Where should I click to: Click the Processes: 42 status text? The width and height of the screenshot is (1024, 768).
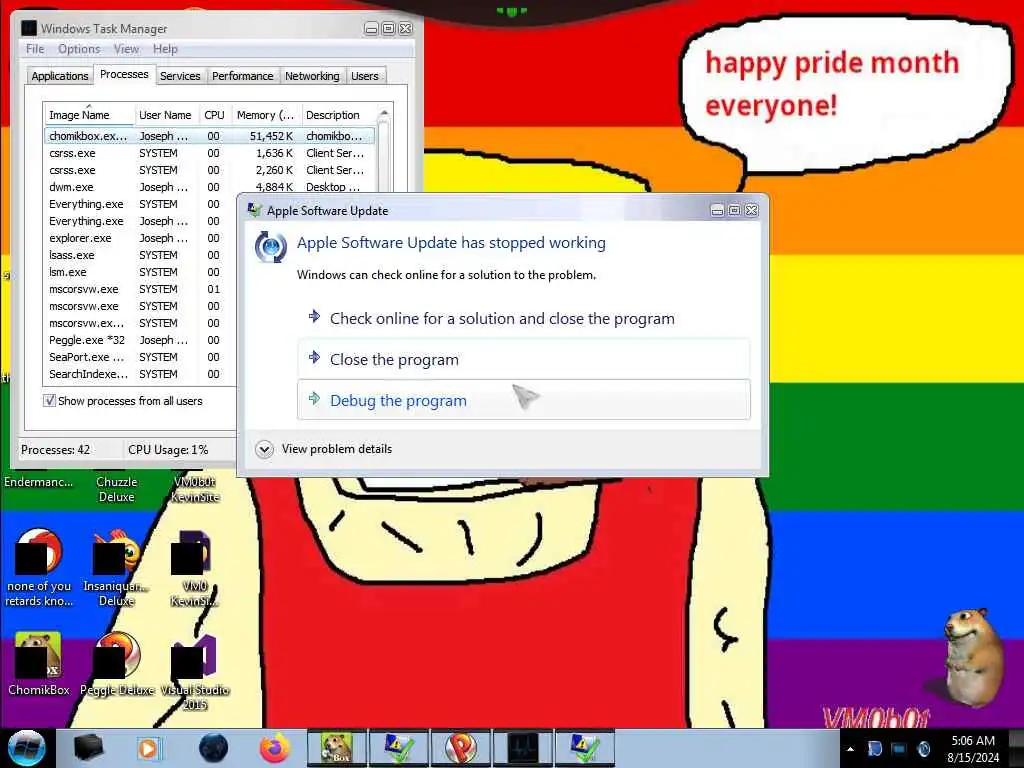pyautogui.click(x=56, y=450)
